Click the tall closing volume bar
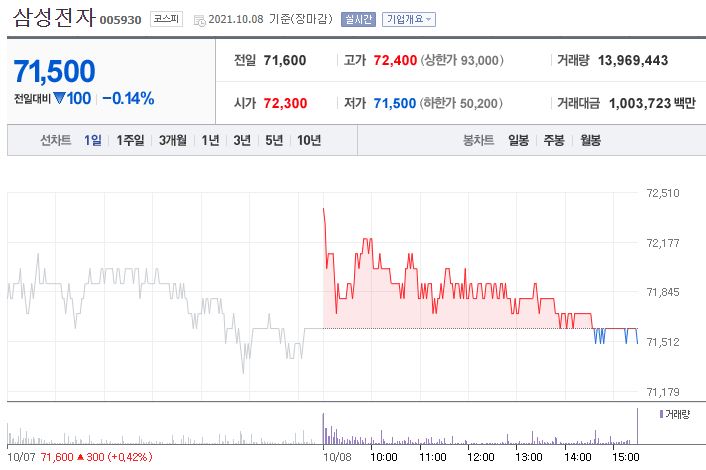This screenshot has width=706, height=470. tap(638, 426)
